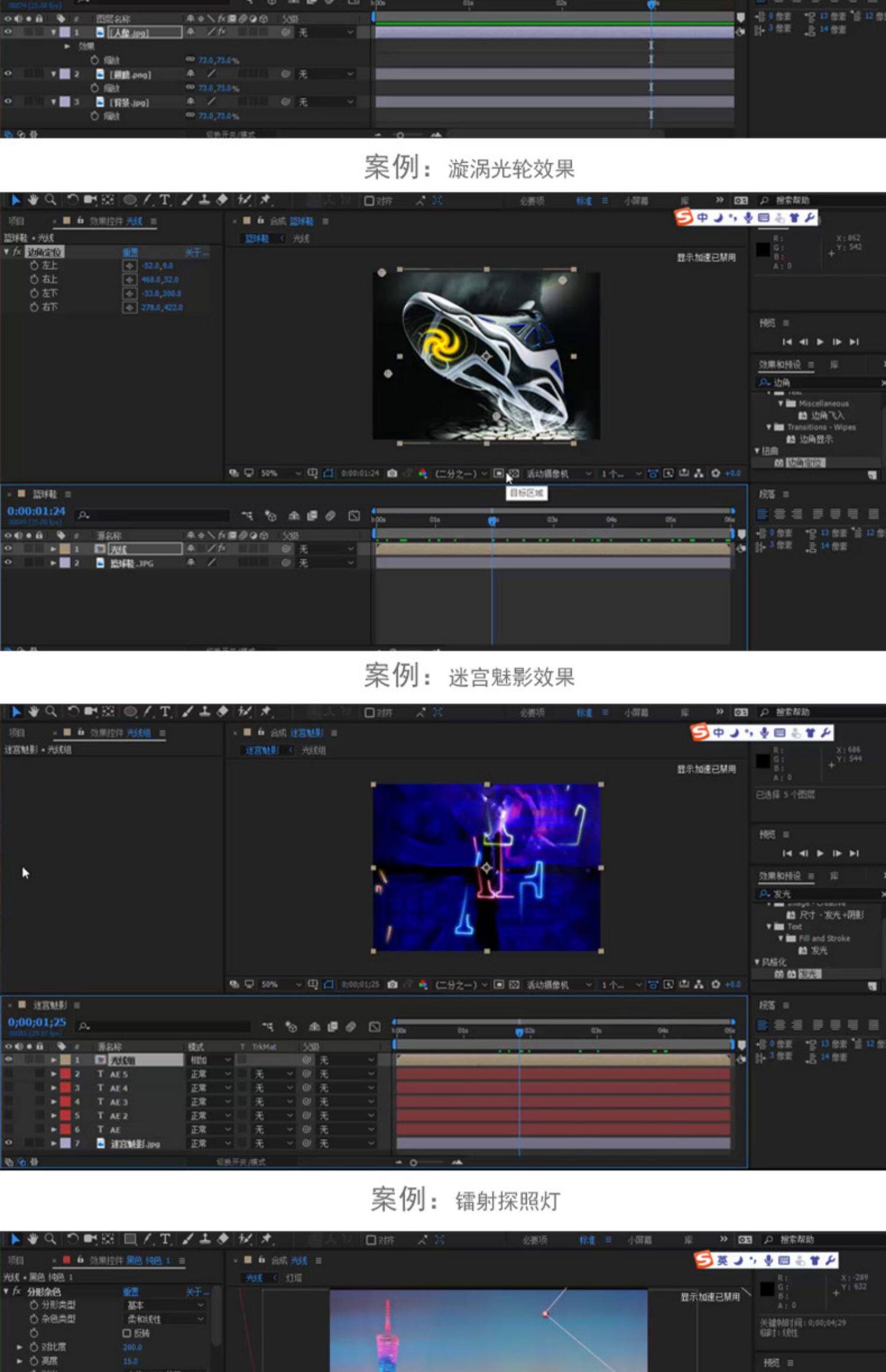Select the Type tool in the 篮球鞋 screenshot
The height and width of the screenshot is (1372, 886).
(165, 200)
